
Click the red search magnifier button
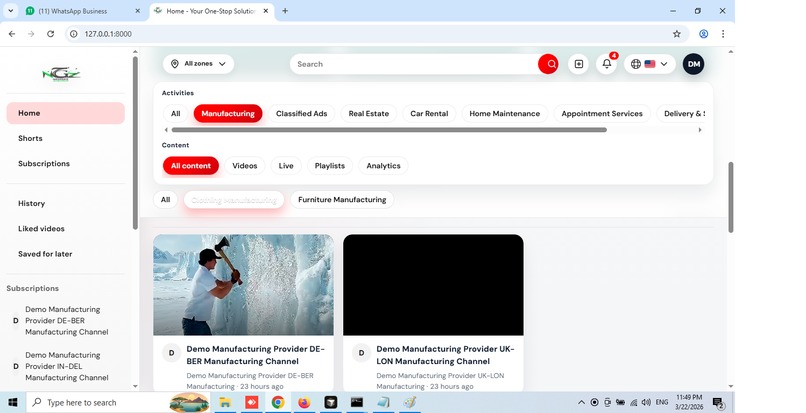[548, 64]
